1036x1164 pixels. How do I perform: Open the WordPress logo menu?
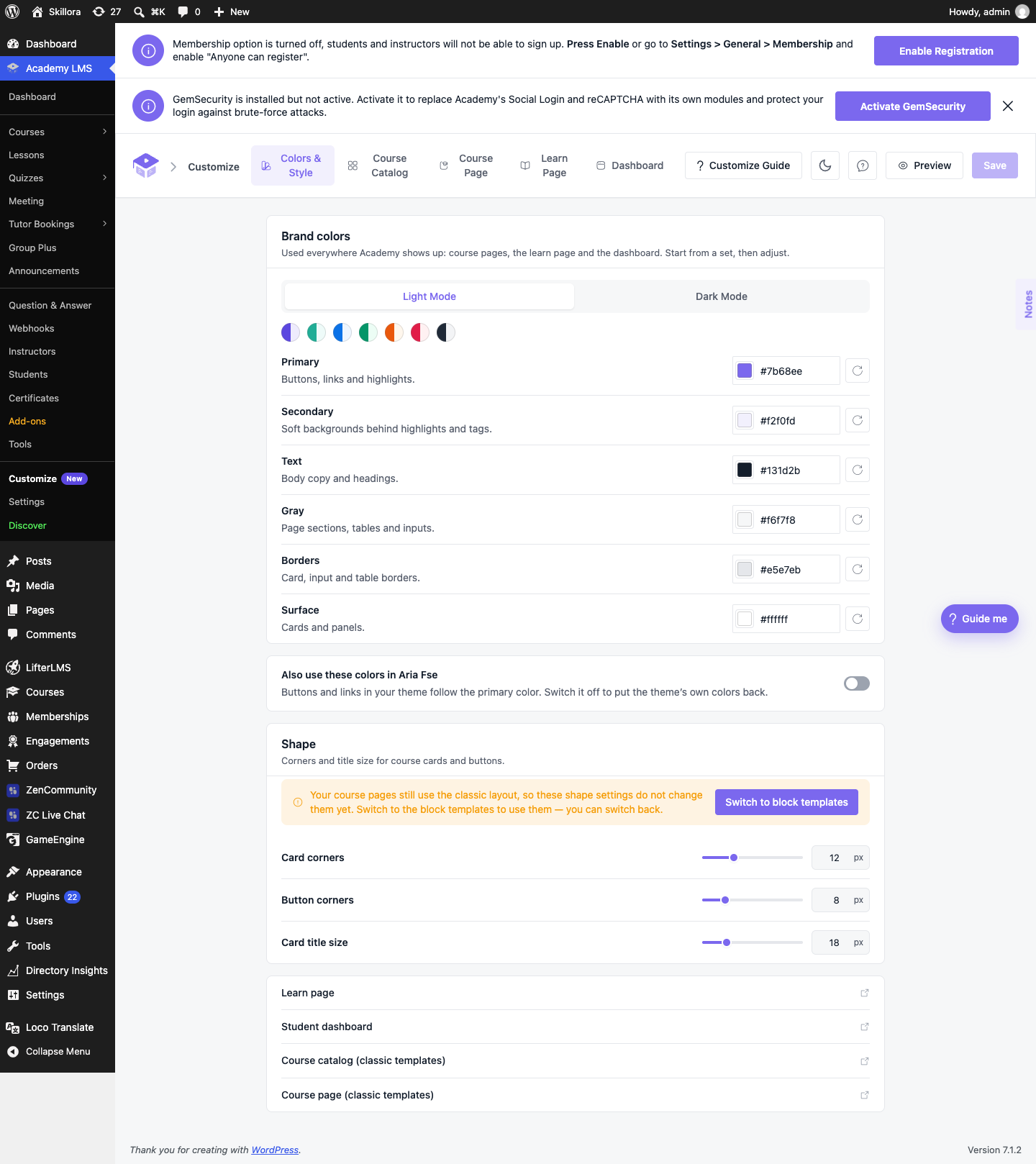pyautogui.click(x=12, y=12)
